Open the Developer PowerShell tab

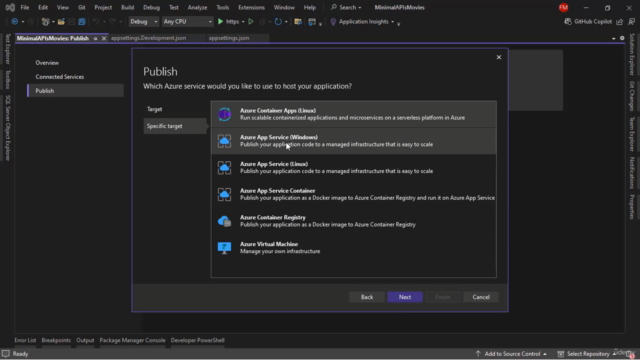(198, 340)
